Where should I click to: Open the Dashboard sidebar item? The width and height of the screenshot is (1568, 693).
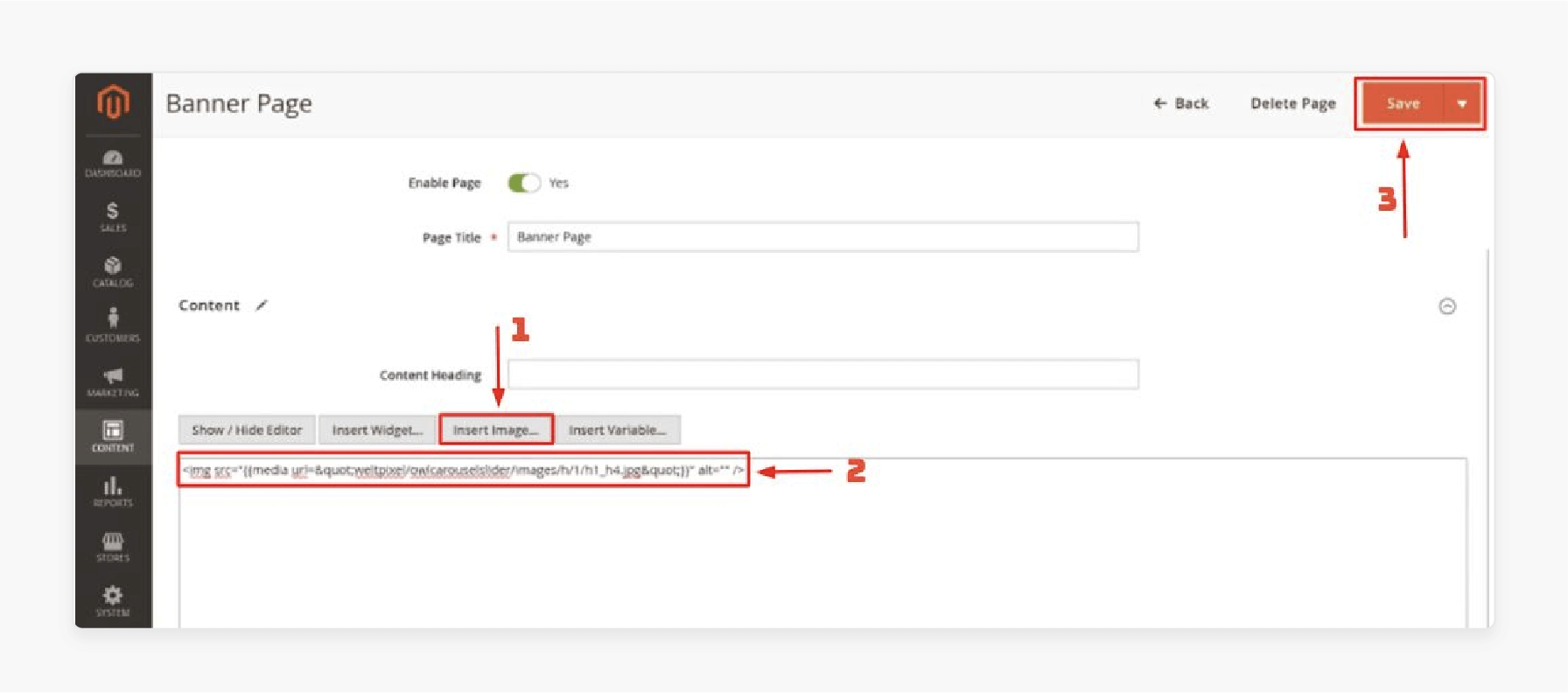(x=113, y=164)
